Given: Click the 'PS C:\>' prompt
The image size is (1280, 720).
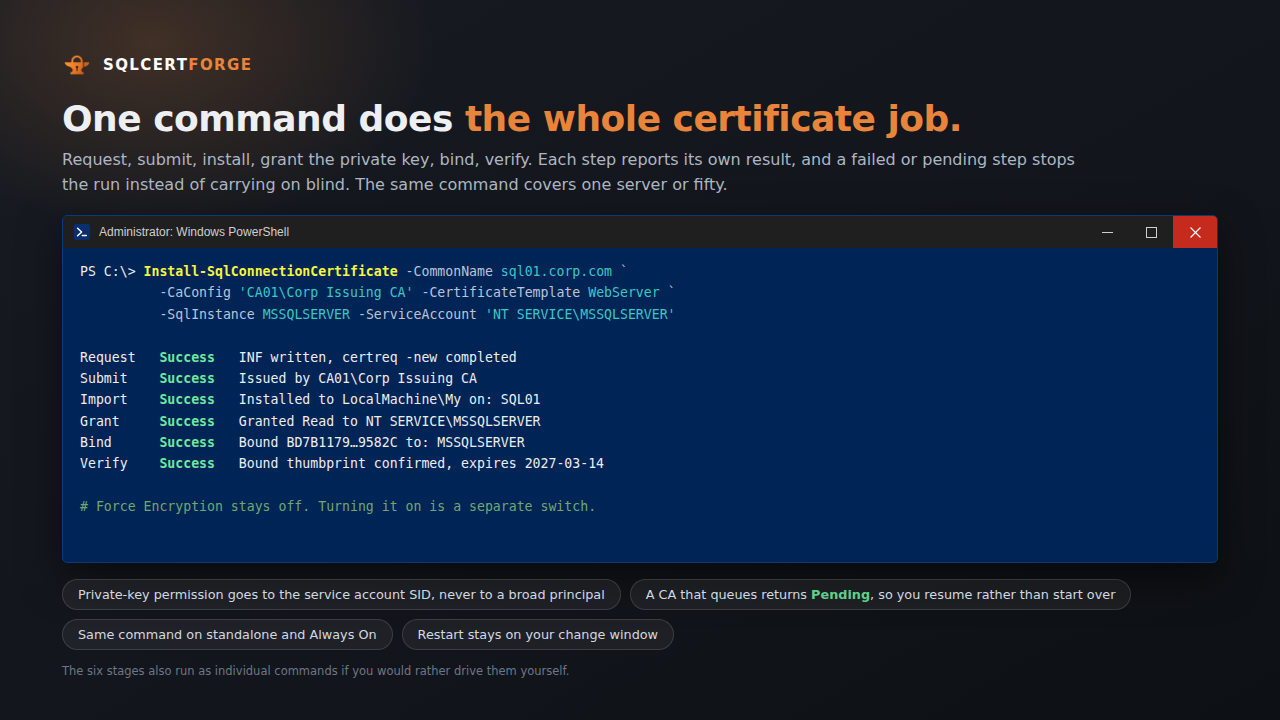Looking at the screenshot, I should [108, 271].
